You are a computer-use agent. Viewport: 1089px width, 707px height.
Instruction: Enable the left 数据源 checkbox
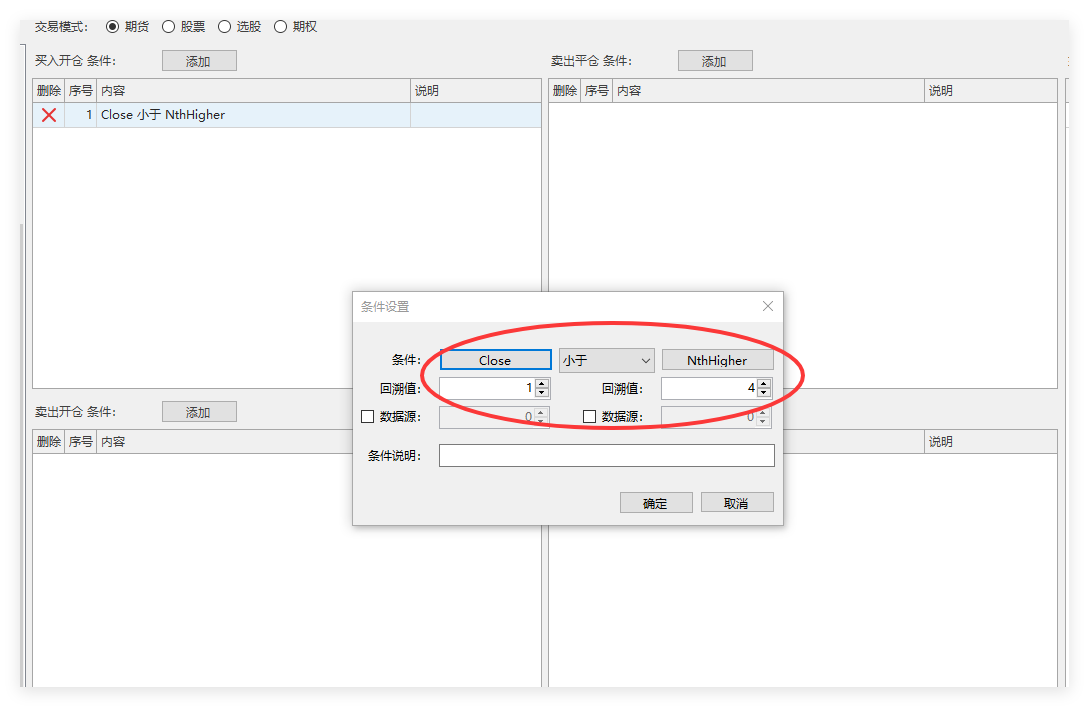tap(367, 417)
